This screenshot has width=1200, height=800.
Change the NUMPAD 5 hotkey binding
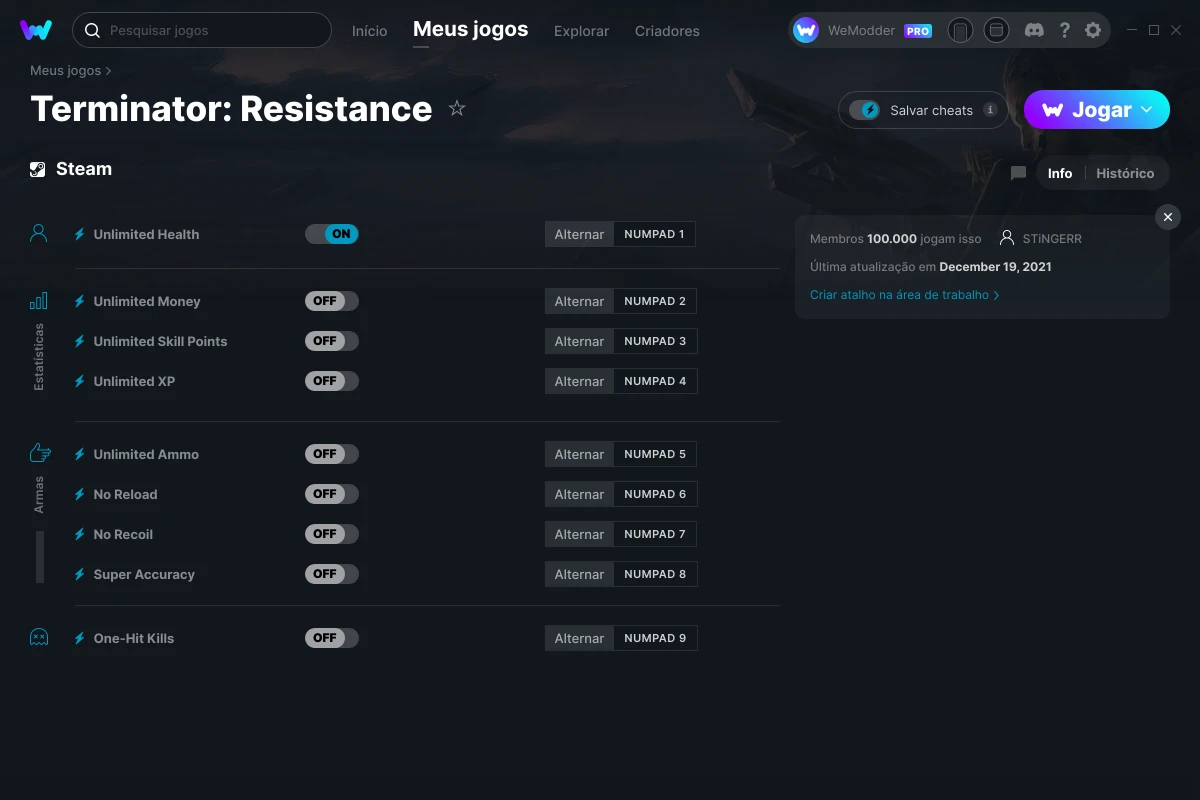655,454
